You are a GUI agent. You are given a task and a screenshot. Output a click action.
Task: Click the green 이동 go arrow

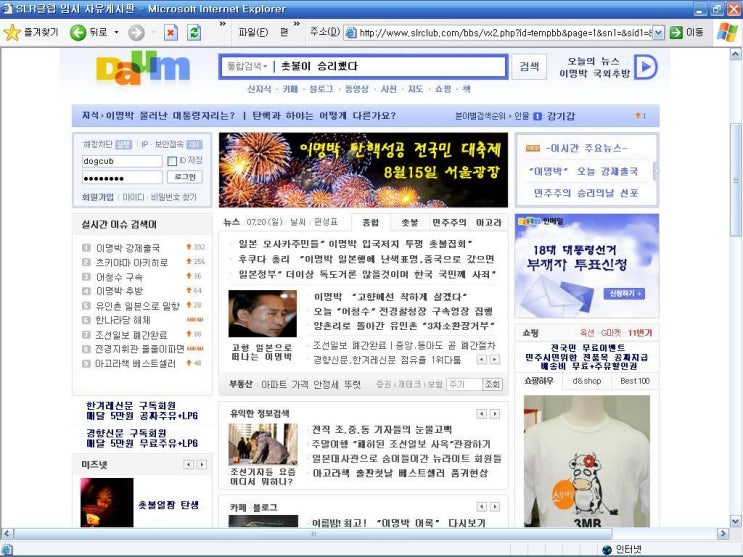(x=677, y=32)
